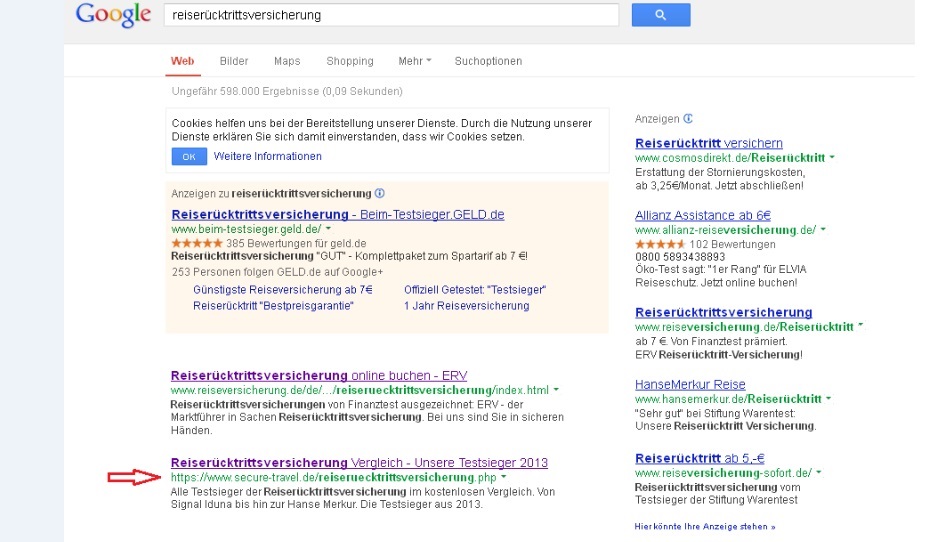Open Offiziell Getestet Testsieger sitelink

(475, 290)
